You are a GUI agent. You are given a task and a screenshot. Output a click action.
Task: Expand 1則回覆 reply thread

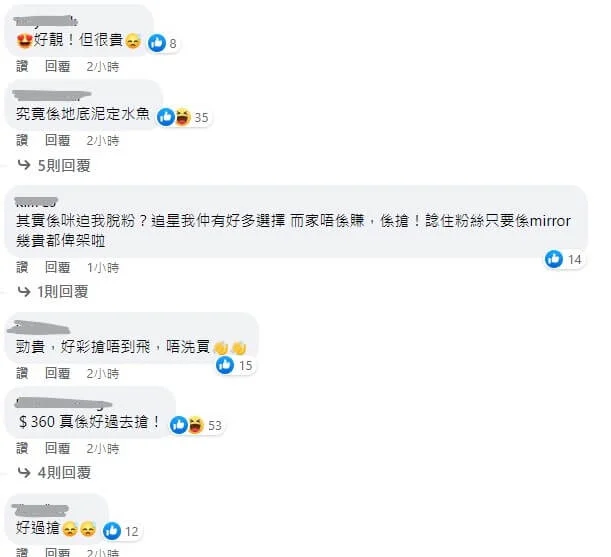tap(62, 291)
